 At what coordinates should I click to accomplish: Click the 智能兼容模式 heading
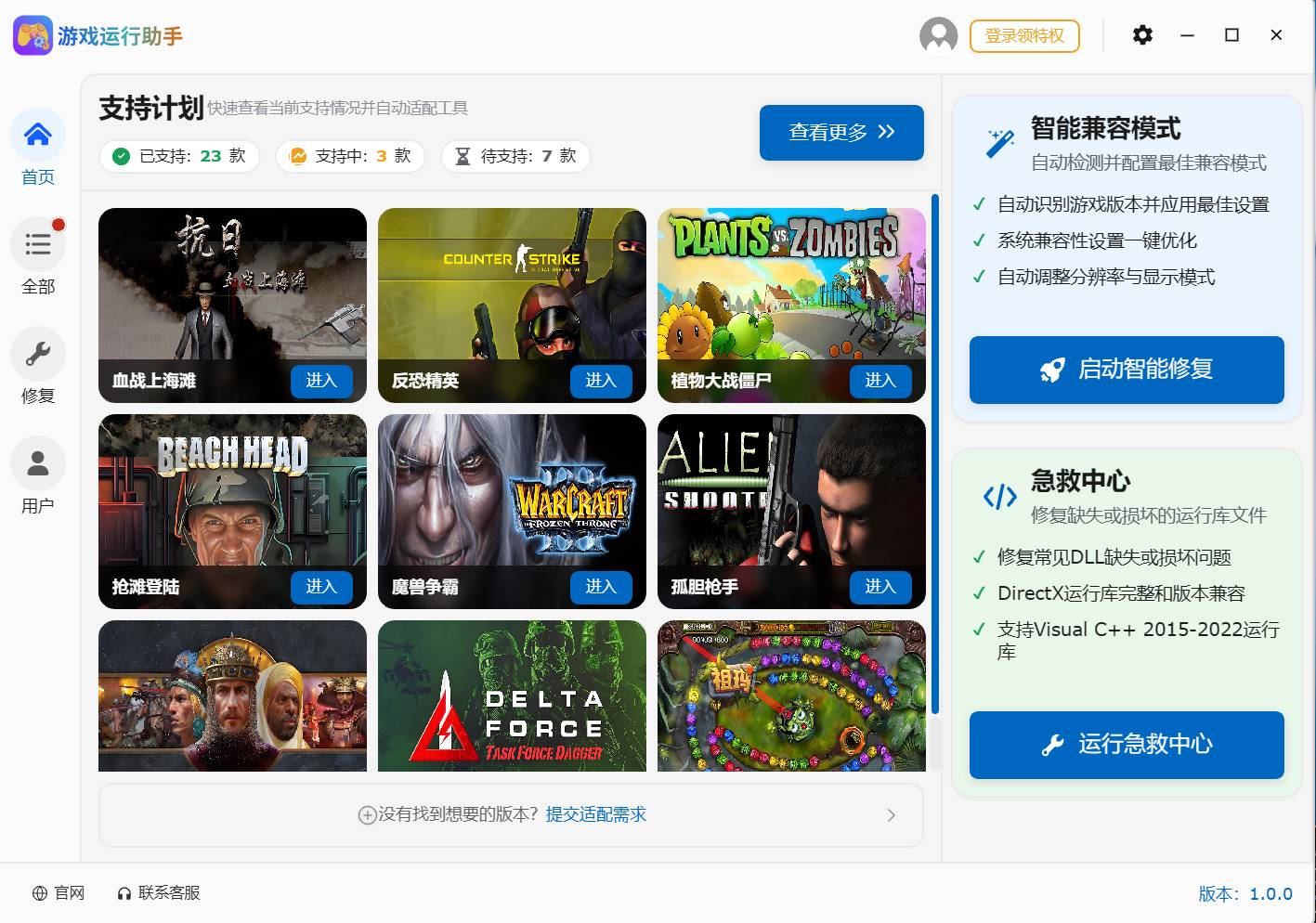tap(1105, 128)
